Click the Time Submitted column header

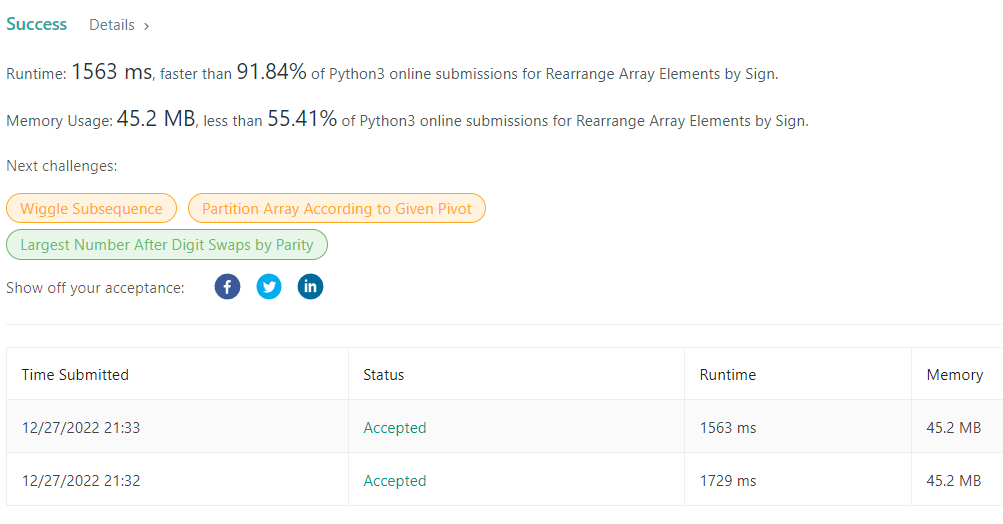pyautogui.click(x=75, y=375)
